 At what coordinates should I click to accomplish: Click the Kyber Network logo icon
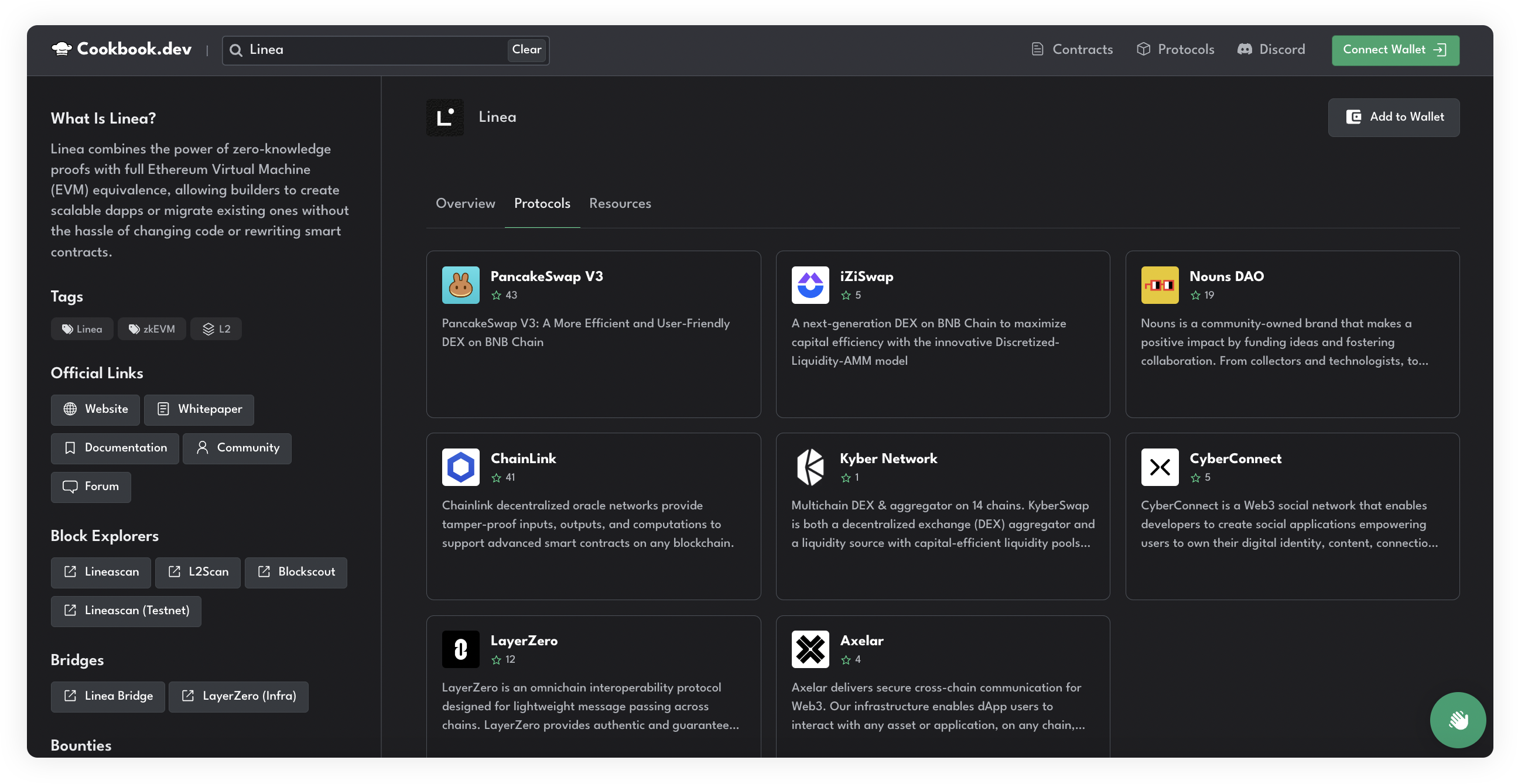pos(810,467)
